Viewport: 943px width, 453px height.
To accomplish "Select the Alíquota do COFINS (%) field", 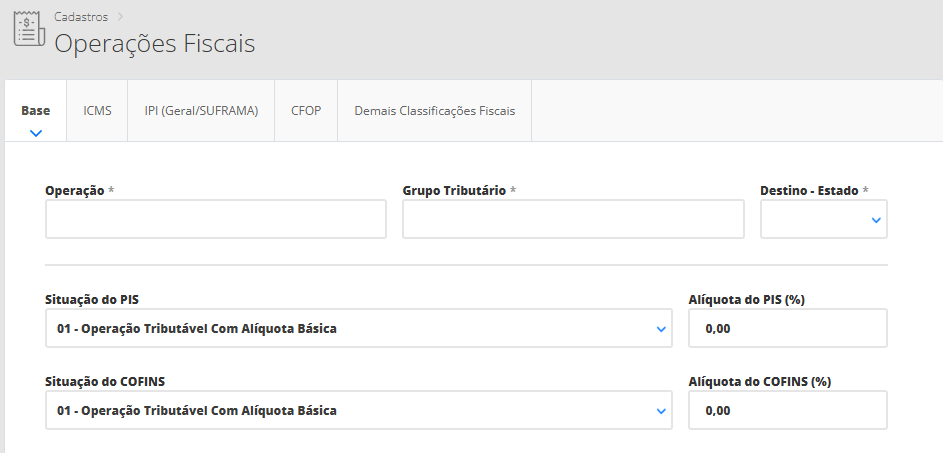I will pos(788,410).
